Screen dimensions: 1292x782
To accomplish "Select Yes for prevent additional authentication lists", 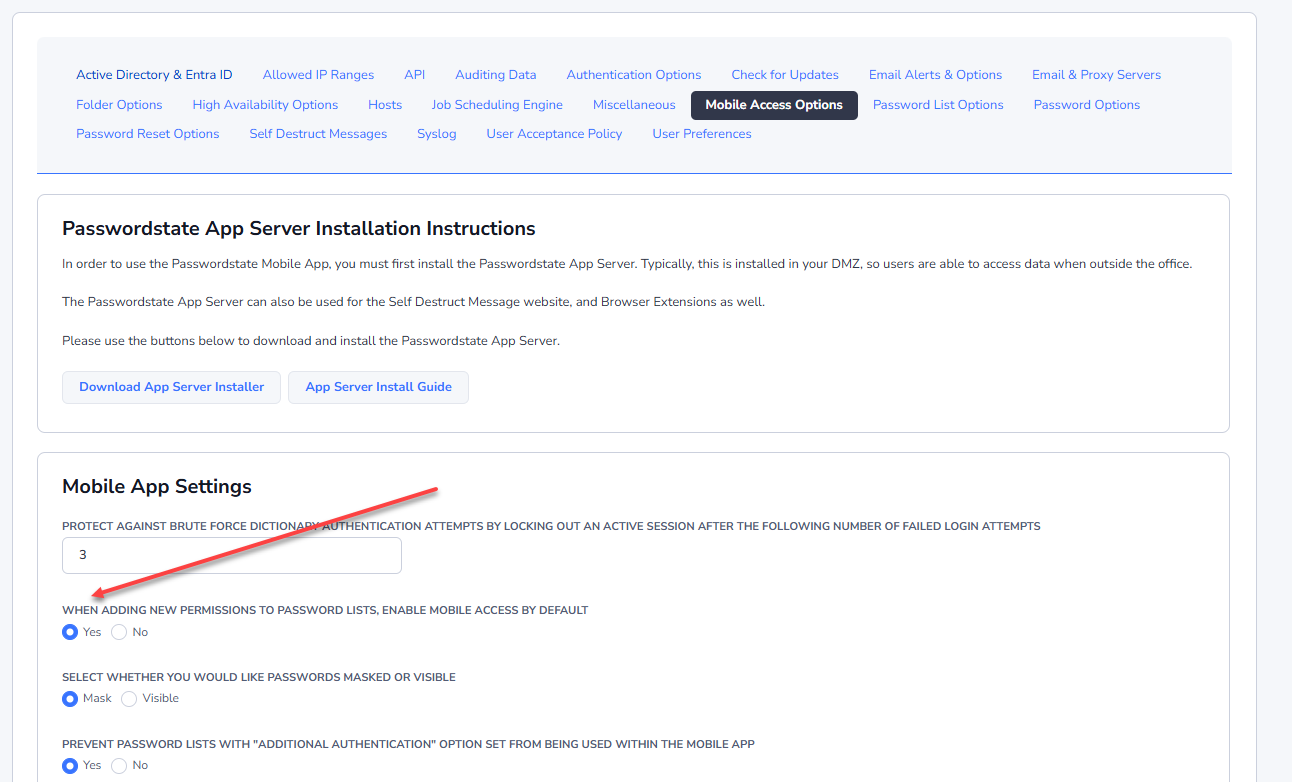I will click(70, 766).
